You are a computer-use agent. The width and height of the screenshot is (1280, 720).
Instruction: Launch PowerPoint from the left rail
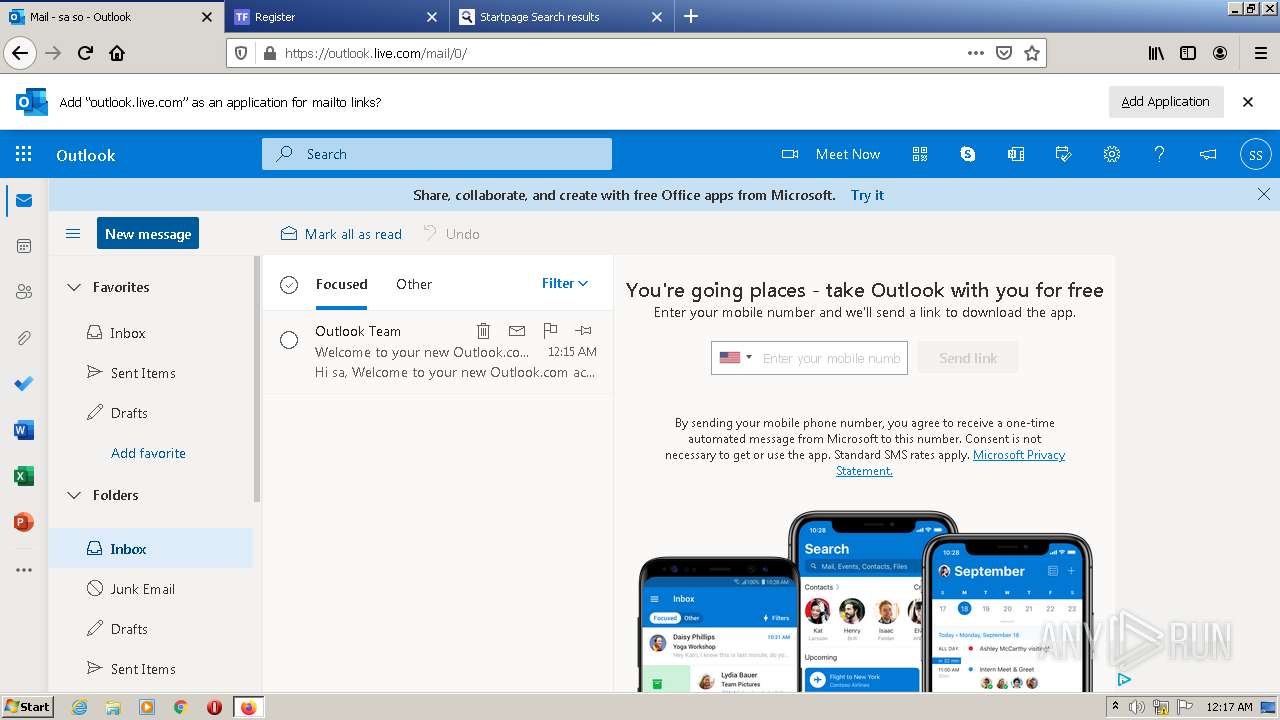pyautogui.click(x=24, y=522)
